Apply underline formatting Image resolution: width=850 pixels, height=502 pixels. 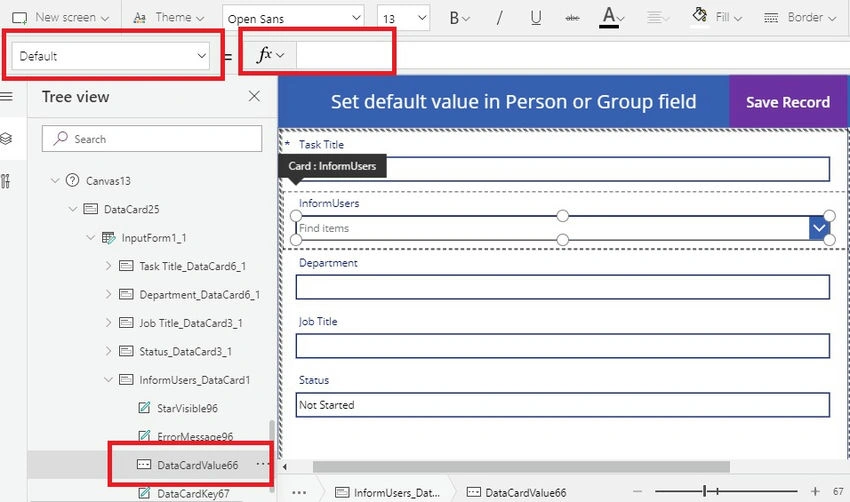click(x=536, y=18)
